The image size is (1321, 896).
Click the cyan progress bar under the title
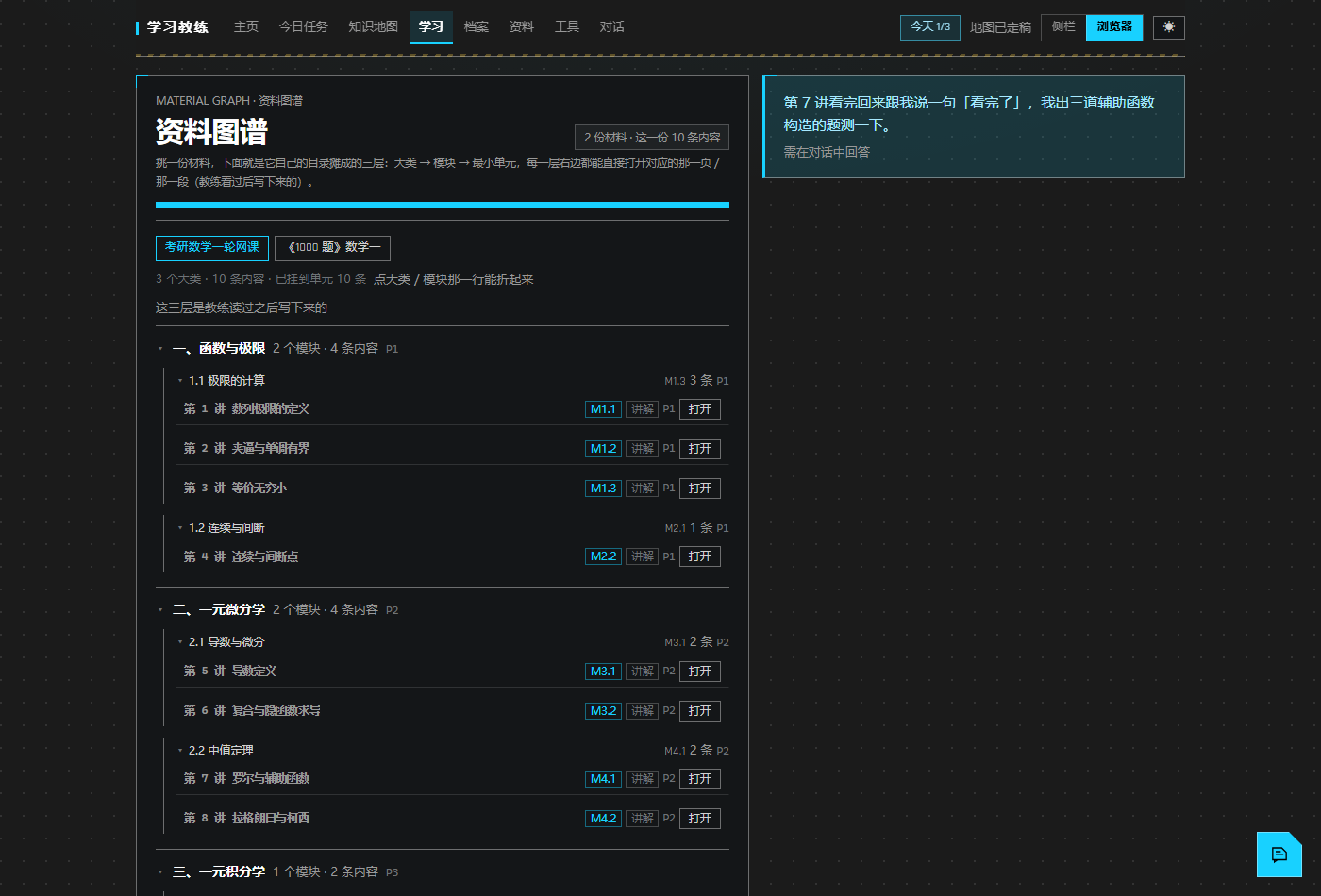click(443, 205)
